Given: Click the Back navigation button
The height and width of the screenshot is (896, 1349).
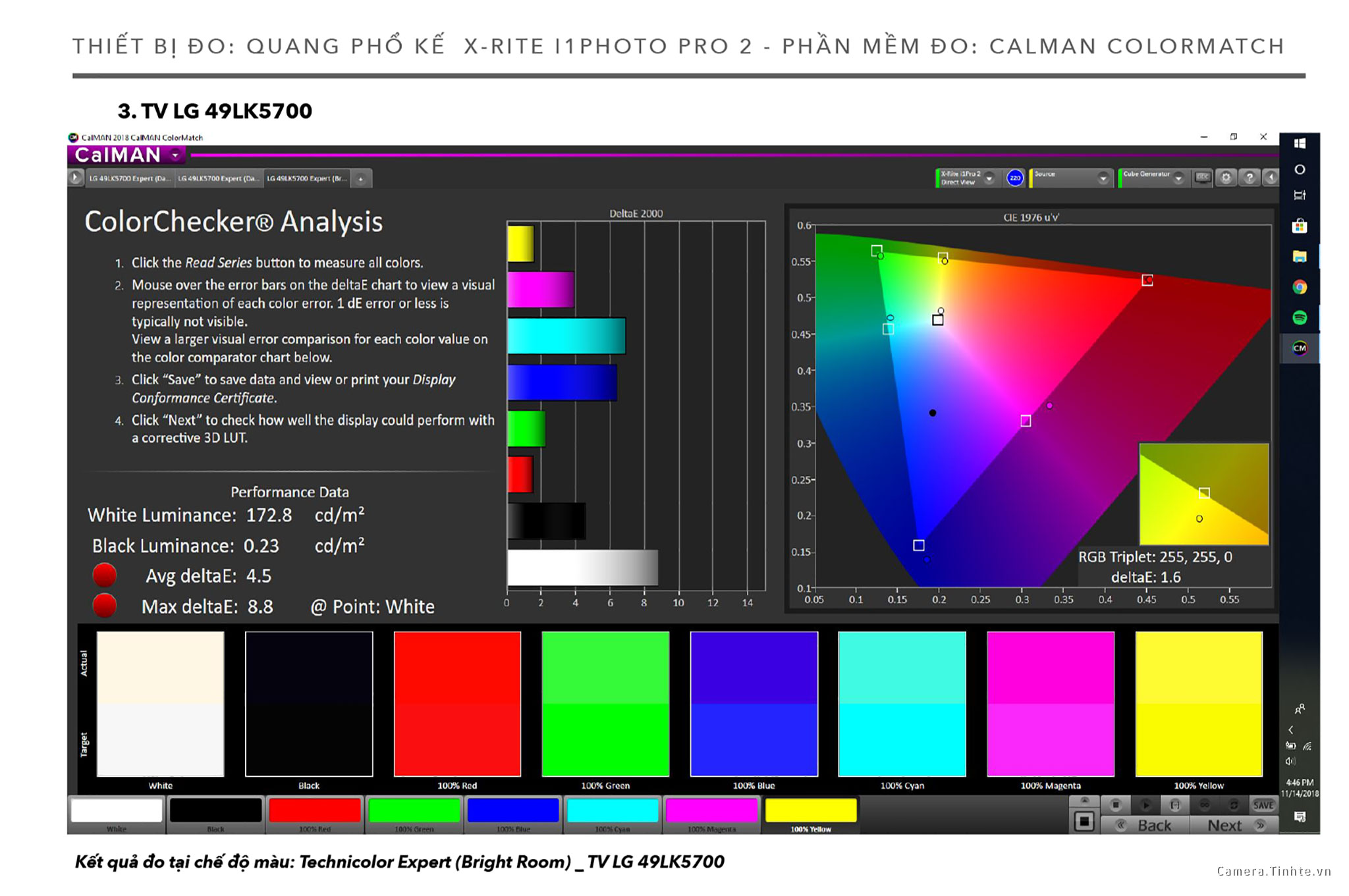Looking at the screenshot, I should pyautogui.click(x=1144, y=825).
